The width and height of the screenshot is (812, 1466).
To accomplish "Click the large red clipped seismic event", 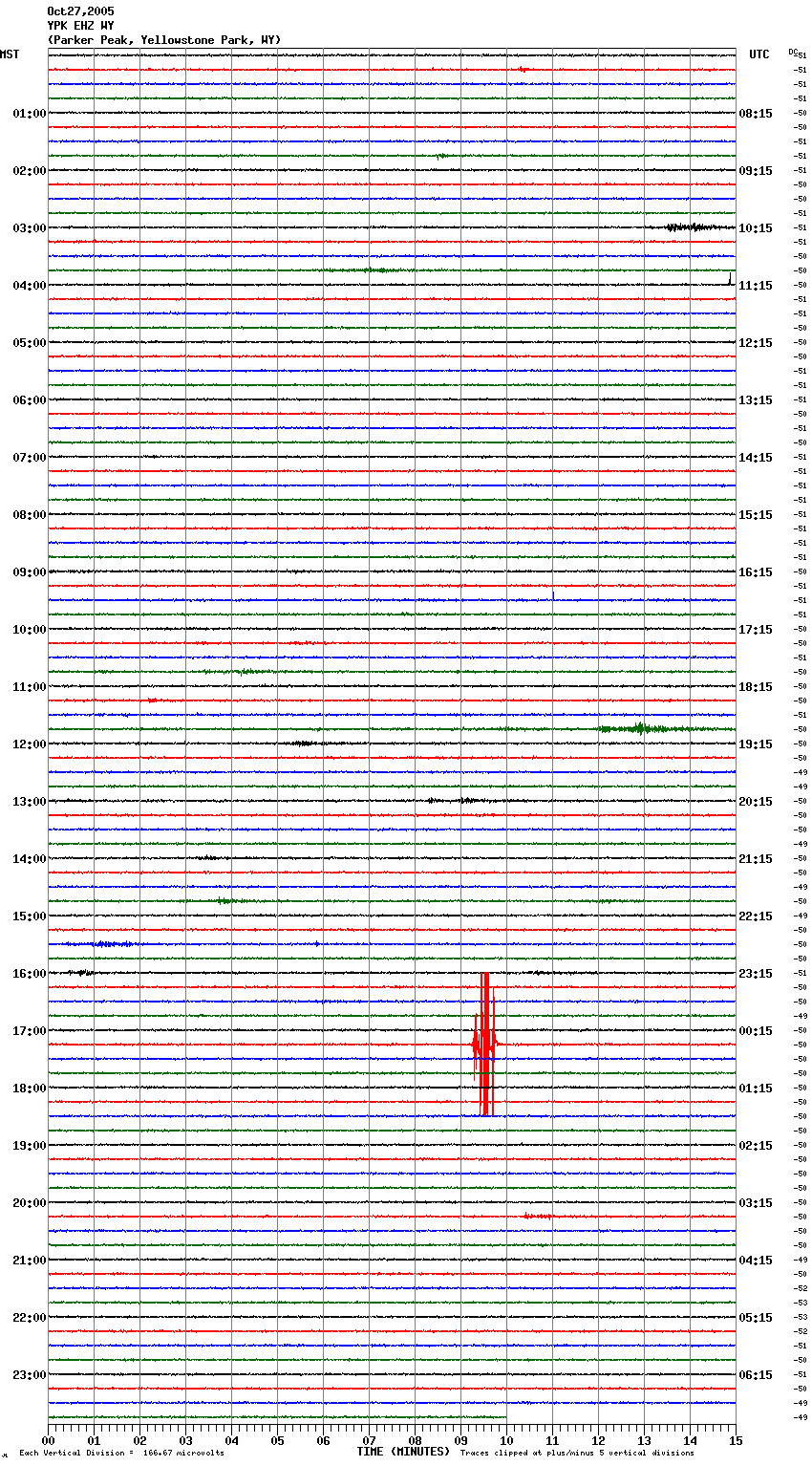I will (484, 1045).
